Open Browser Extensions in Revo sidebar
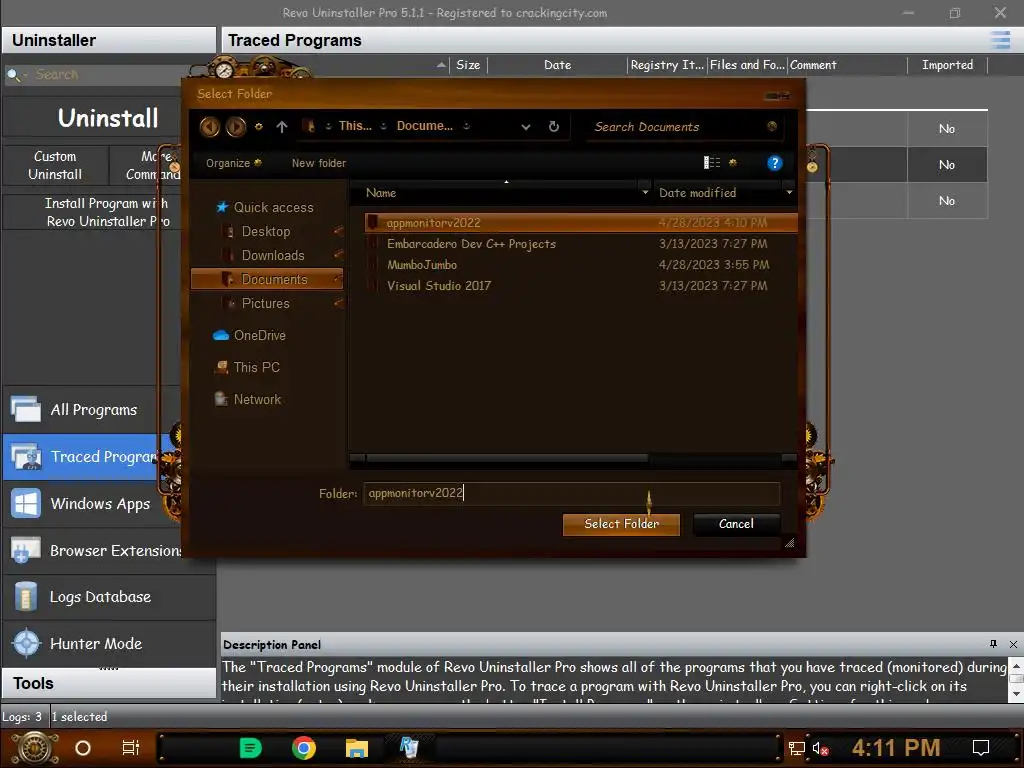Screen dimensions: 1024x768 (x=93, y=551)
